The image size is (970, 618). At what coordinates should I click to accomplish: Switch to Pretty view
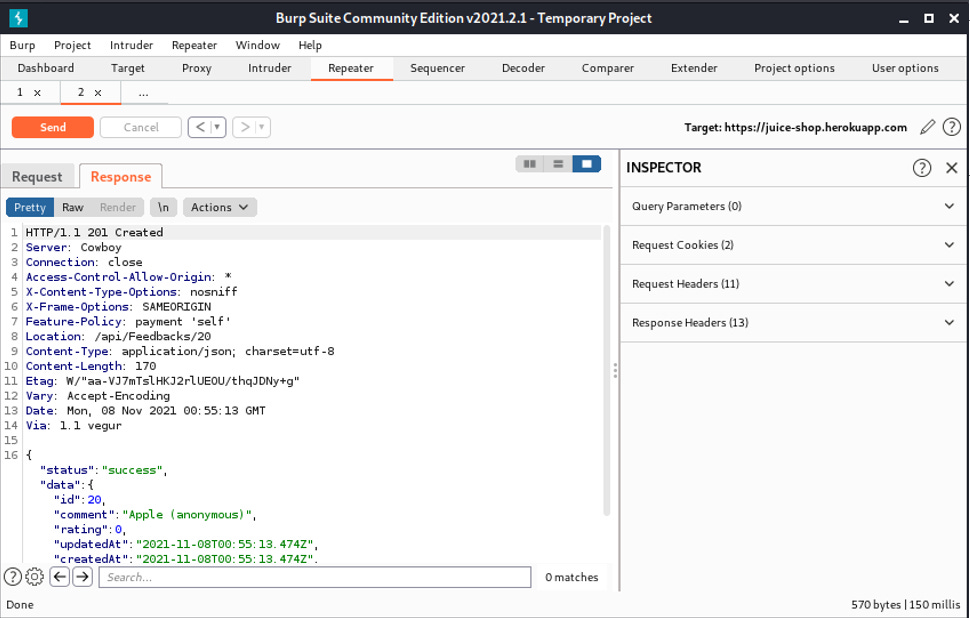[x=30, y=207]
